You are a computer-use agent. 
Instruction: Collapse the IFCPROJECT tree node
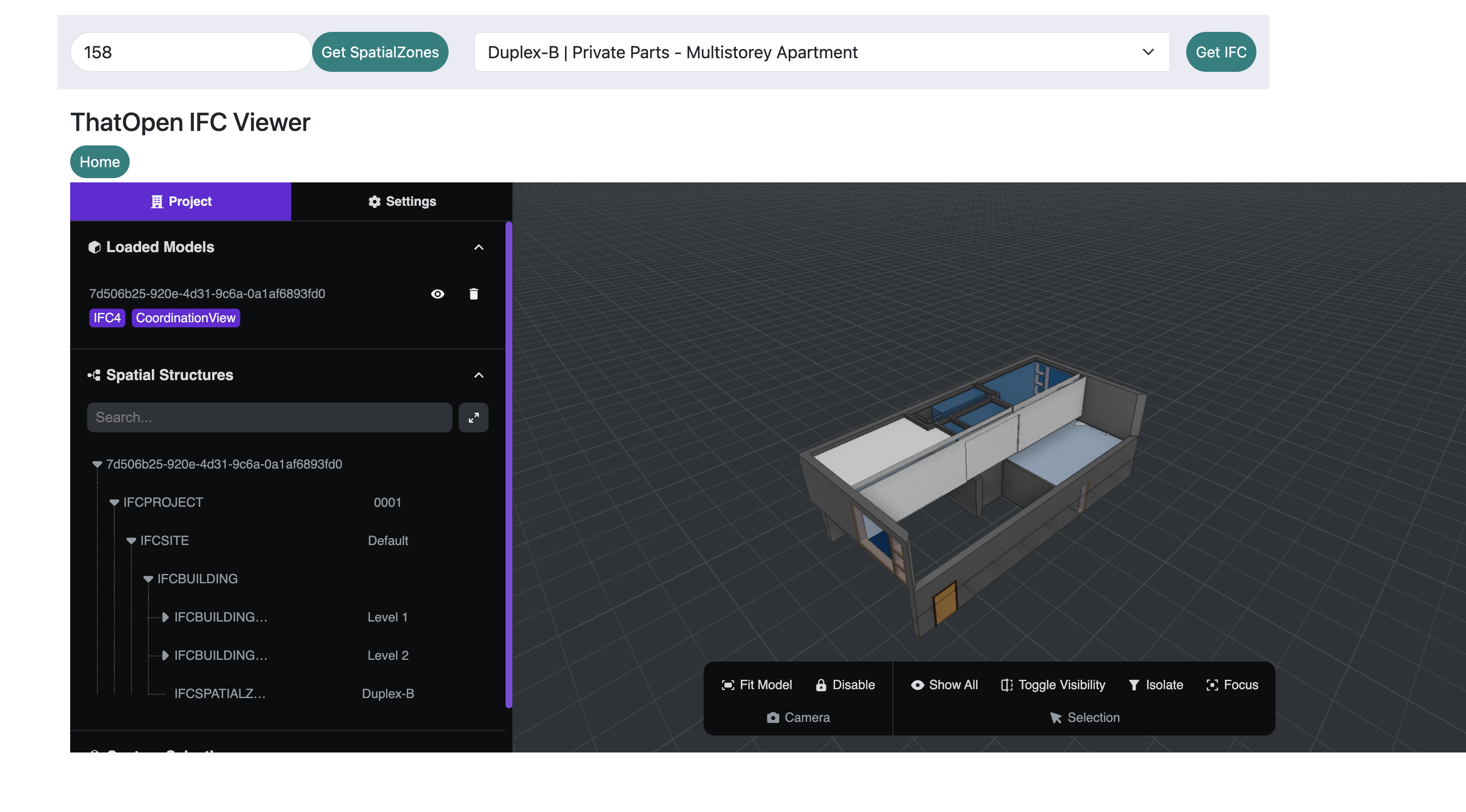tap(114, 503)
